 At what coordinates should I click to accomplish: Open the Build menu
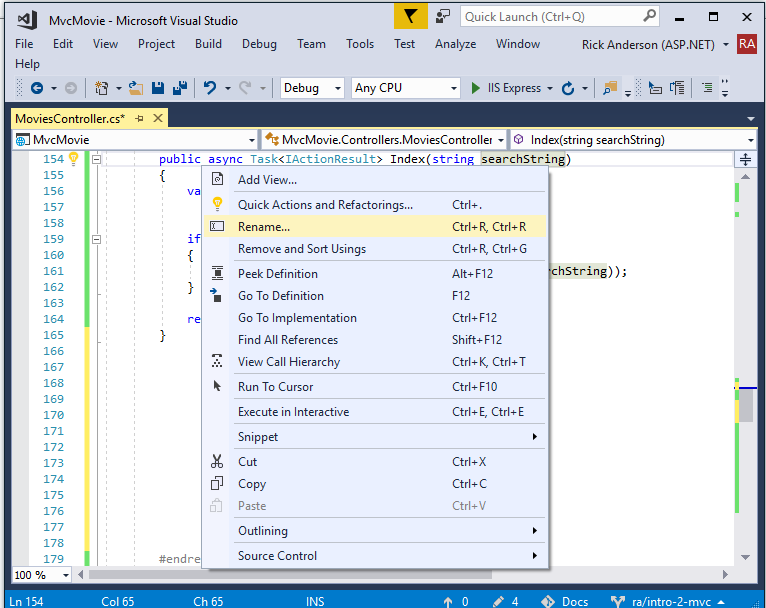[x=209, y=44]
